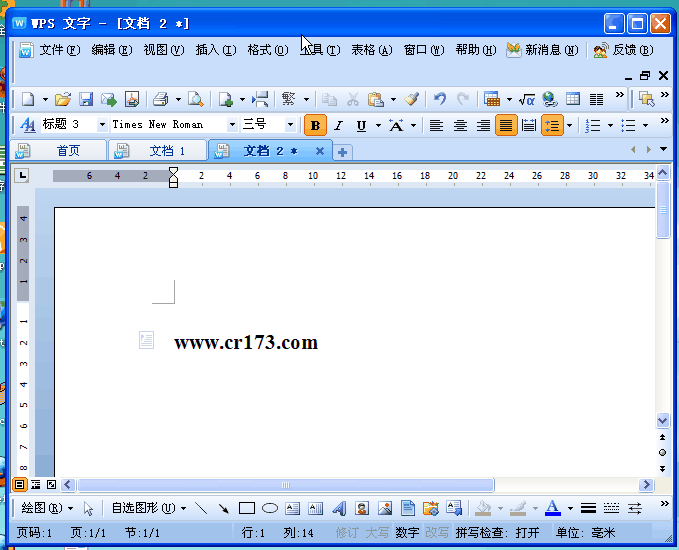
Task: Insert picture from file icon
Action: coord(385,508)
